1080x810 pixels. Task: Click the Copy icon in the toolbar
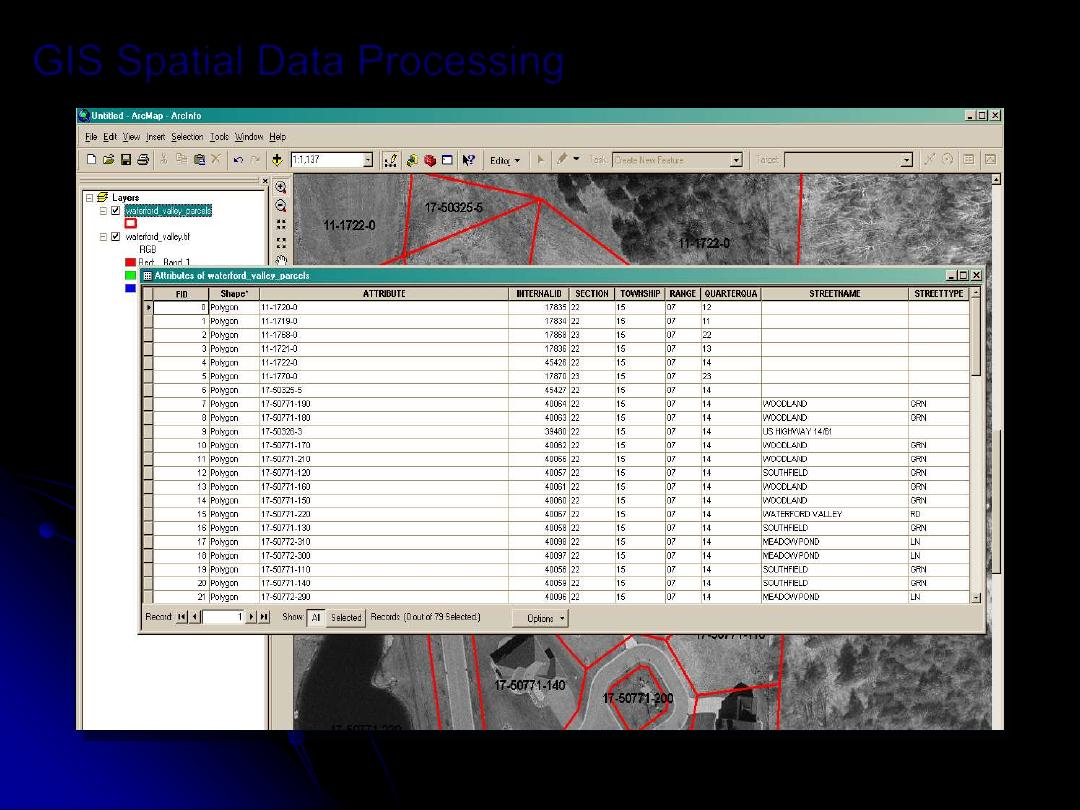[181, 160]
